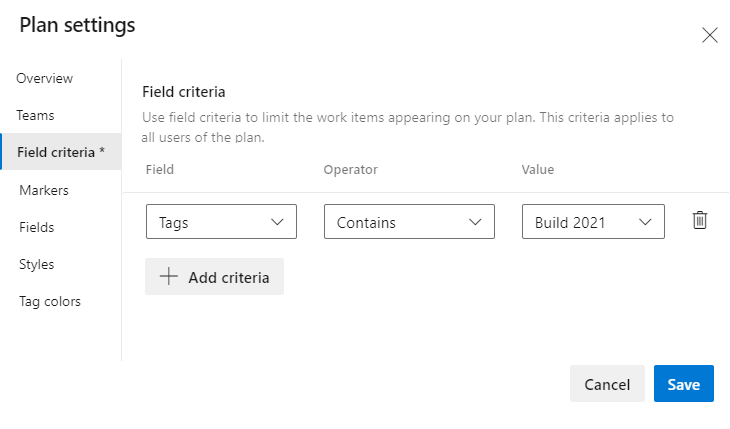Click the Add criteria button
The image size is (730, 429).
214,277
